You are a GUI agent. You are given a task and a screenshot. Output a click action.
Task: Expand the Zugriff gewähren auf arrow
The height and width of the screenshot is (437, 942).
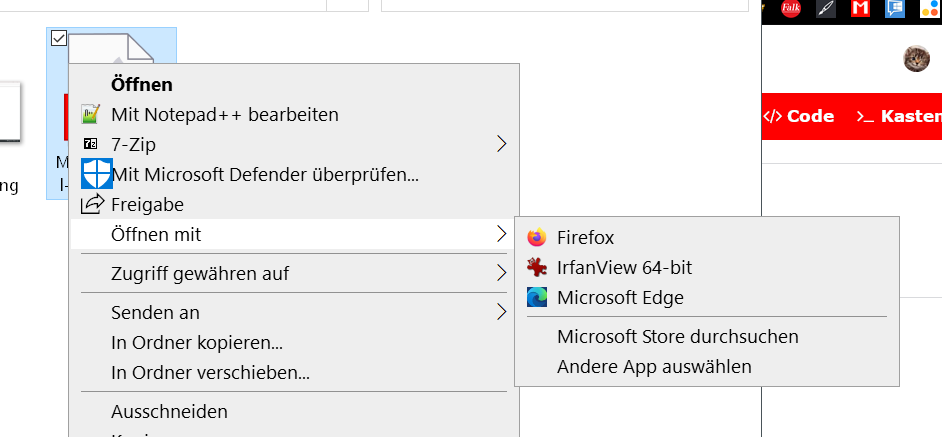tap(502, 273)
